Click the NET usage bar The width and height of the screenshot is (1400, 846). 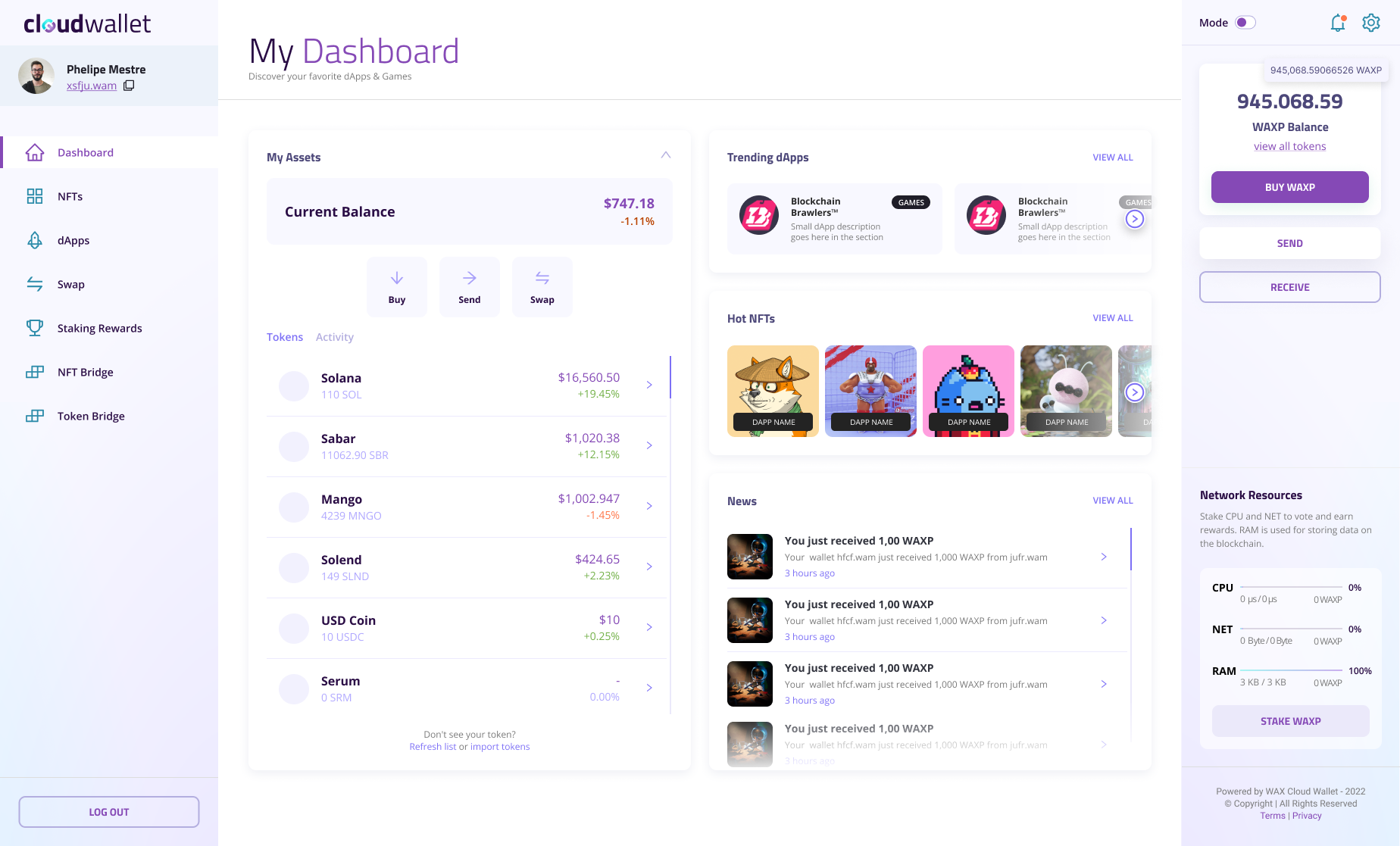click(1291, 629)
